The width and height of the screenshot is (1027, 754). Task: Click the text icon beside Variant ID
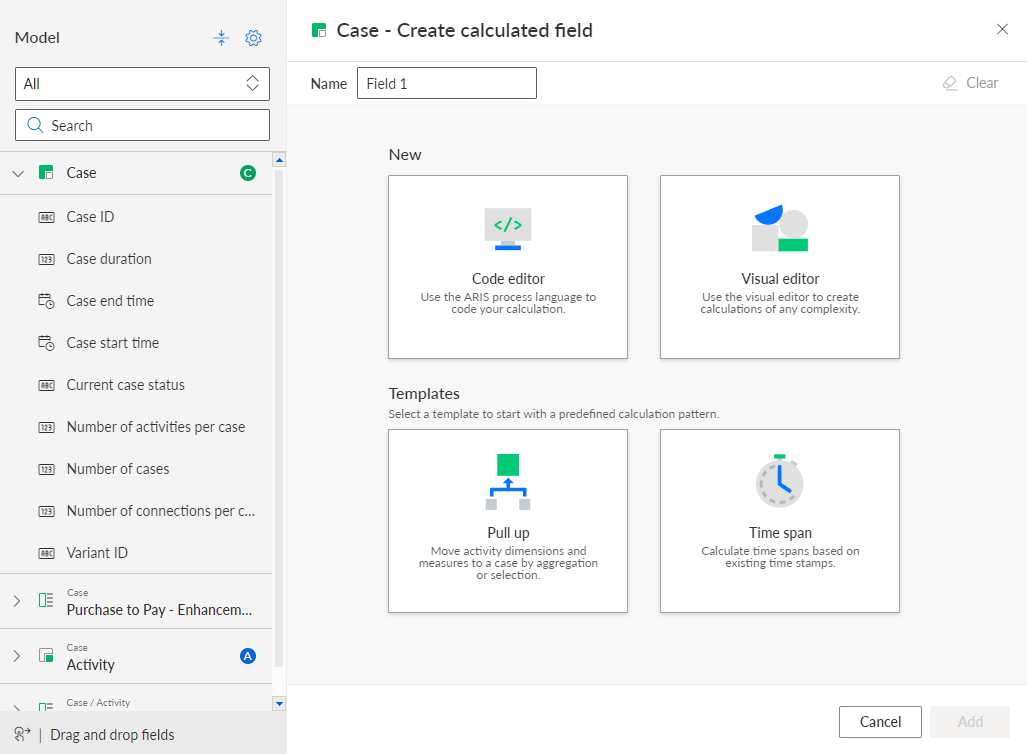coord(47,553)
